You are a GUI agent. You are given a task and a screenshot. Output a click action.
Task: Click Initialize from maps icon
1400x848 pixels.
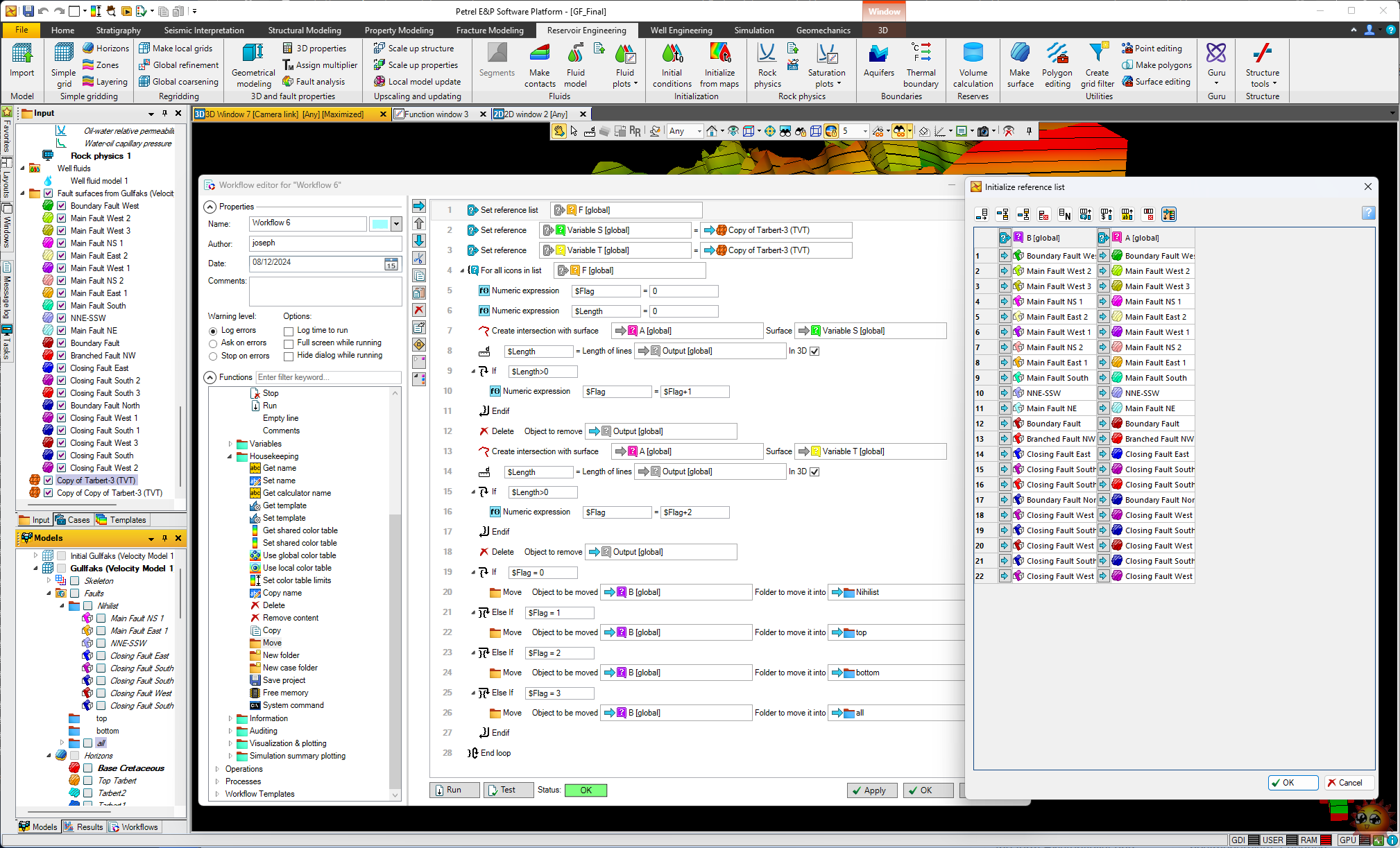click(719, 64)
